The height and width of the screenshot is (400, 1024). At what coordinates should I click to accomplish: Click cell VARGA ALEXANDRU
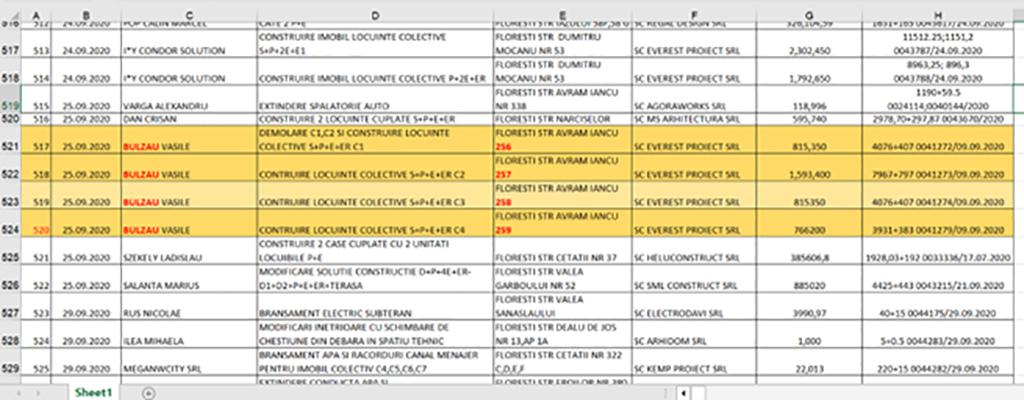pos(189,99)
